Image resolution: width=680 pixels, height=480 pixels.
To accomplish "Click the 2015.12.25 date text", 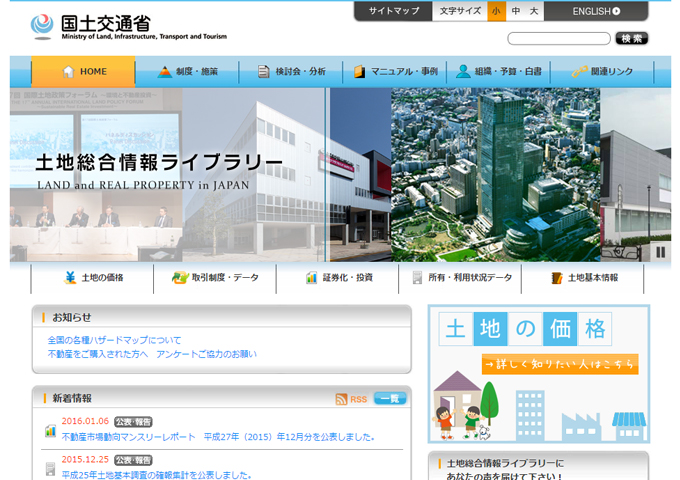I will pos(85,459).
